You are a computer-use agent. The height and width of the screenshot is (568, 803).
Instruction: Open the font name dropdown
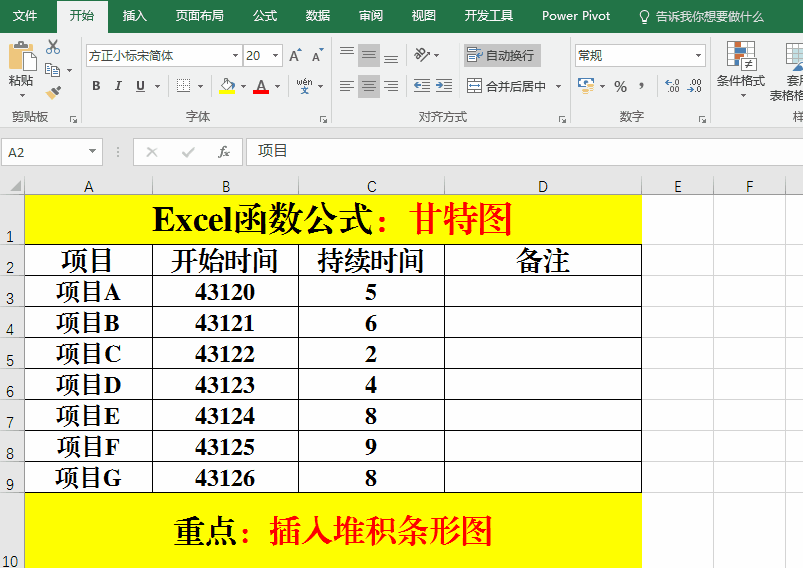tap(235, 56)
